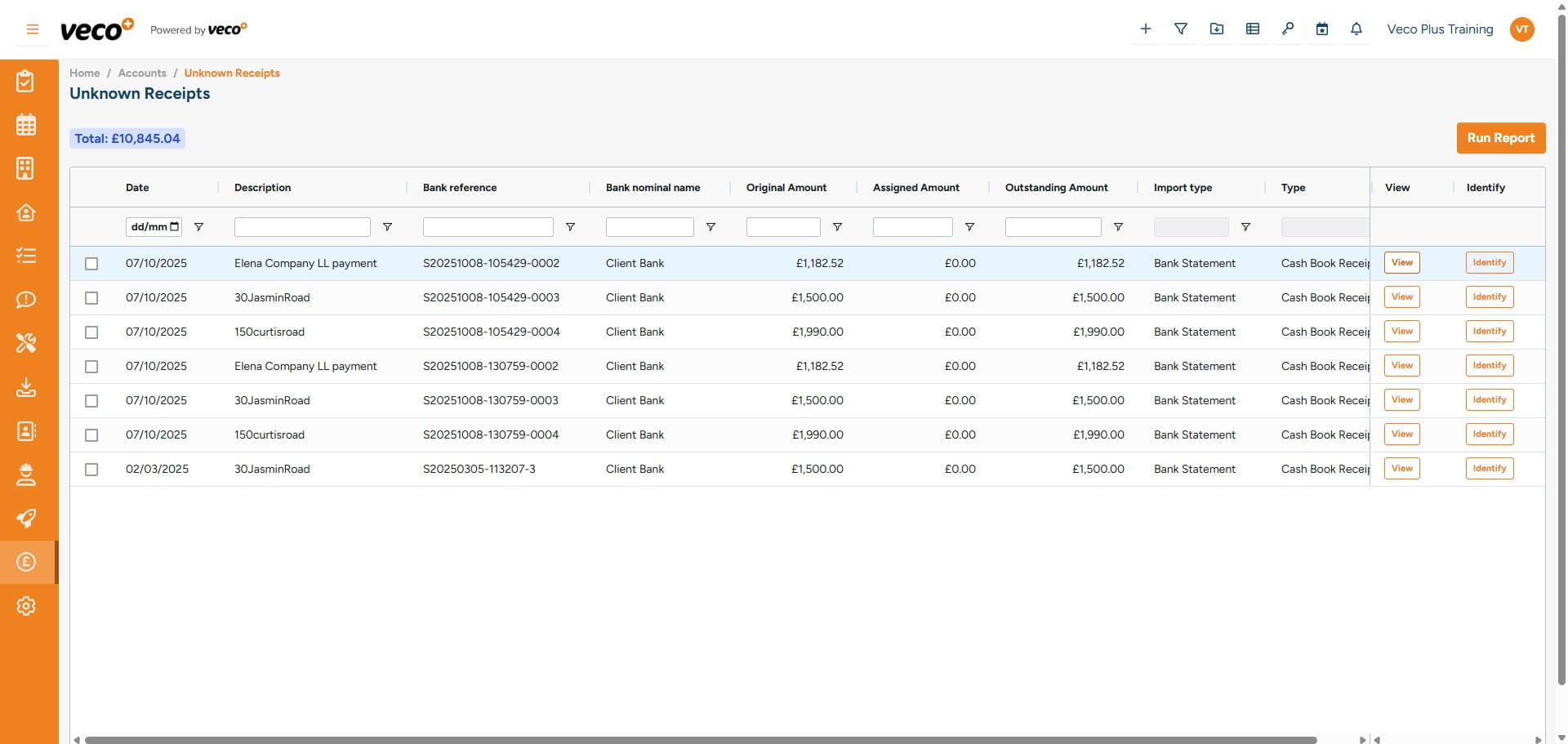The image size is (1568, 744).
Task: Open the calendar icon in the sidebar
Action: pos(27,125)
